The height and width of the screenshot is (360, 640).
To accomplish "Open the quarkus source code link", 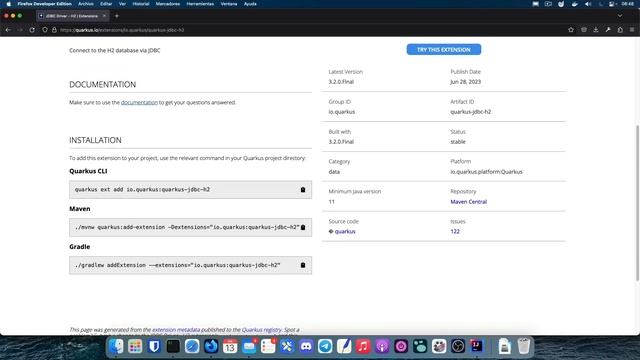I will click(x=345, y=231).
